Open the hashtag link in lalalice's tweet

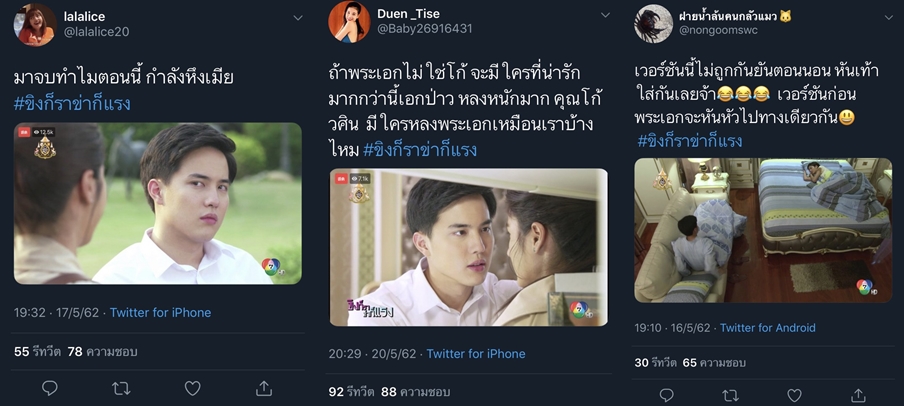coord(72,104)
